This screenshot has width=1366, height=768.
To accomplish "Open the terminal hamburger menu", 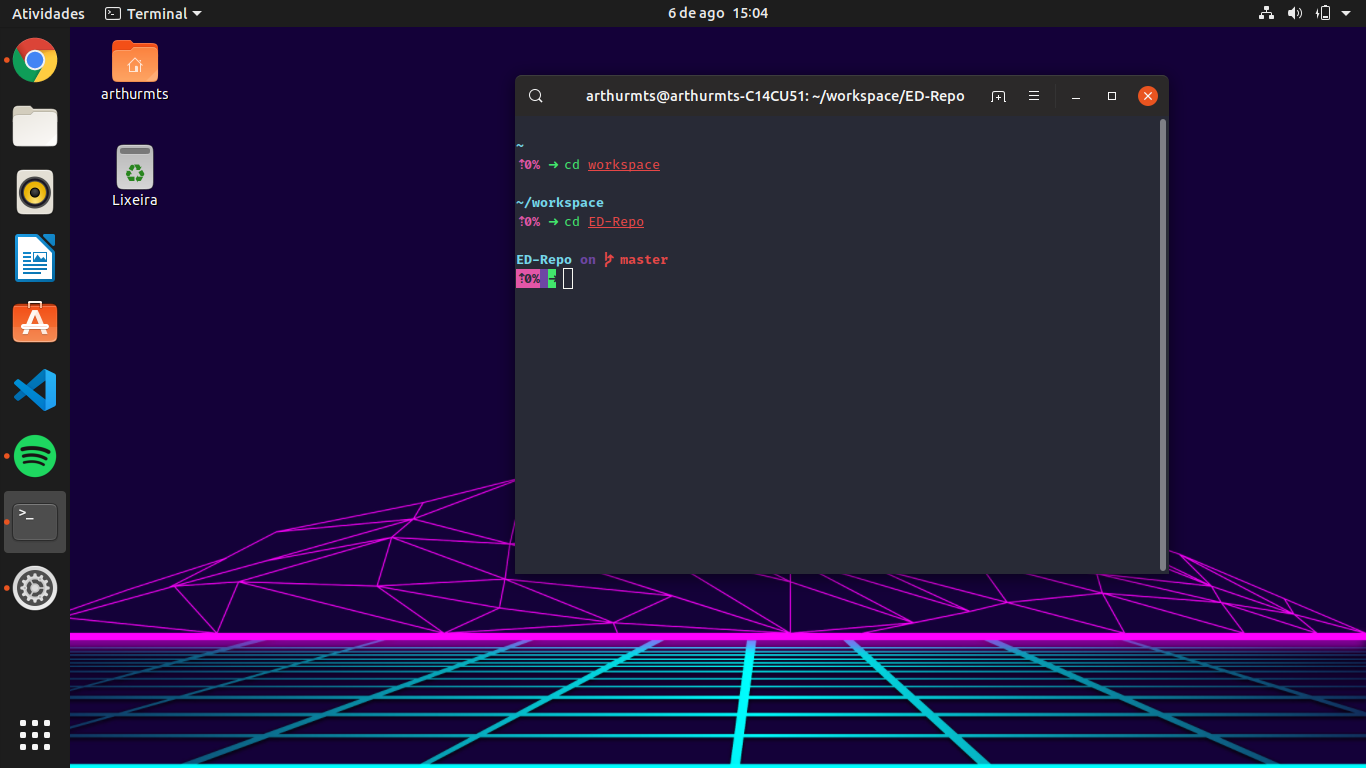I will tap(1033, 95).
